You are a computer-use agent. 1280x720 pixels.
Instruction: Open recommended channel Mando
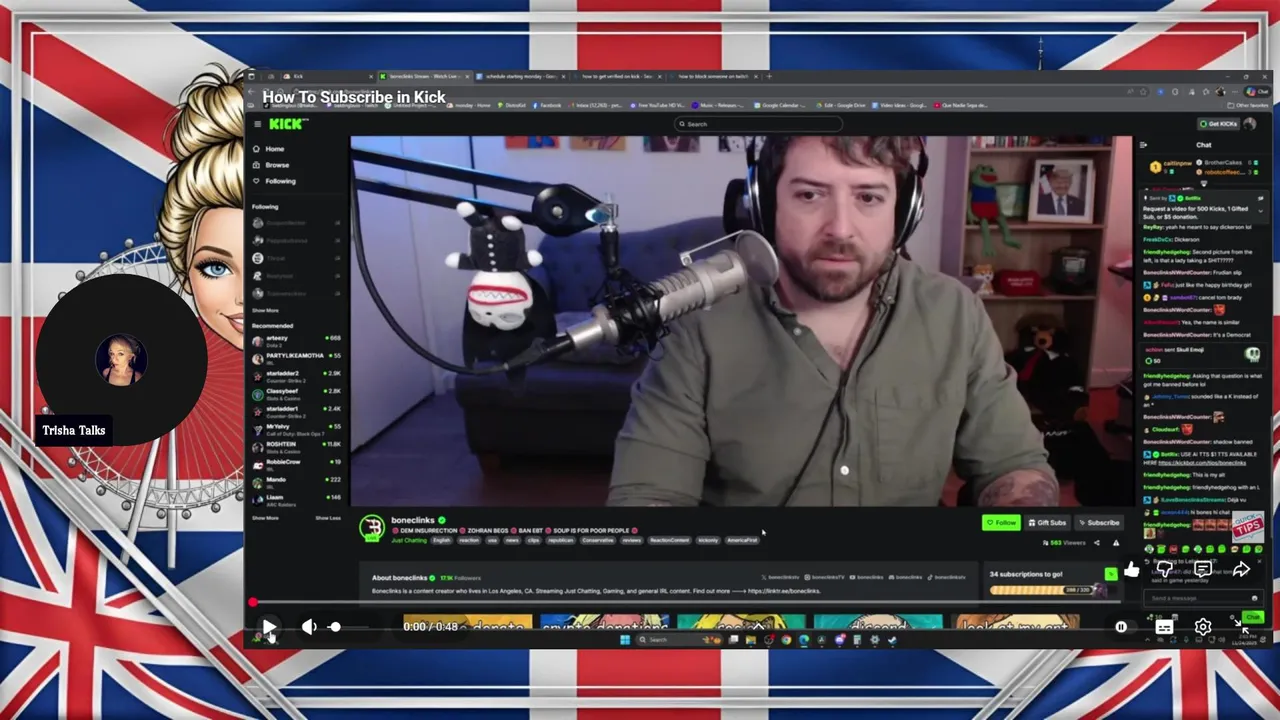(x=296, y=481)
